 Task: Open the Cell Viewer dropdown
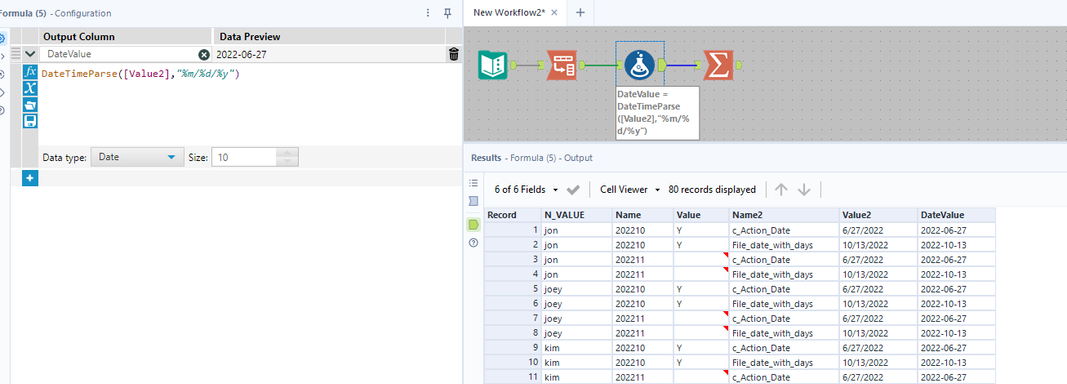click(x=629, y=189)
